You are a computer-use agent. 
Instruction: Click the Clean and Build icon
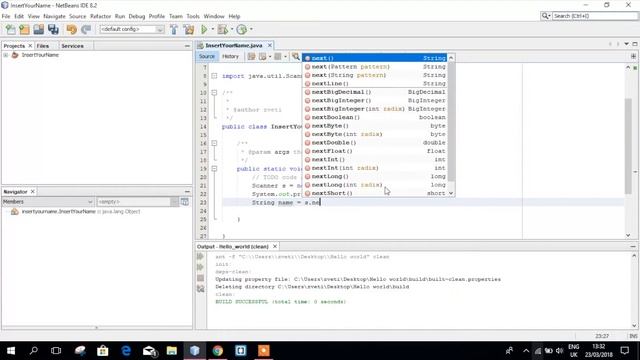click(189, 29)
